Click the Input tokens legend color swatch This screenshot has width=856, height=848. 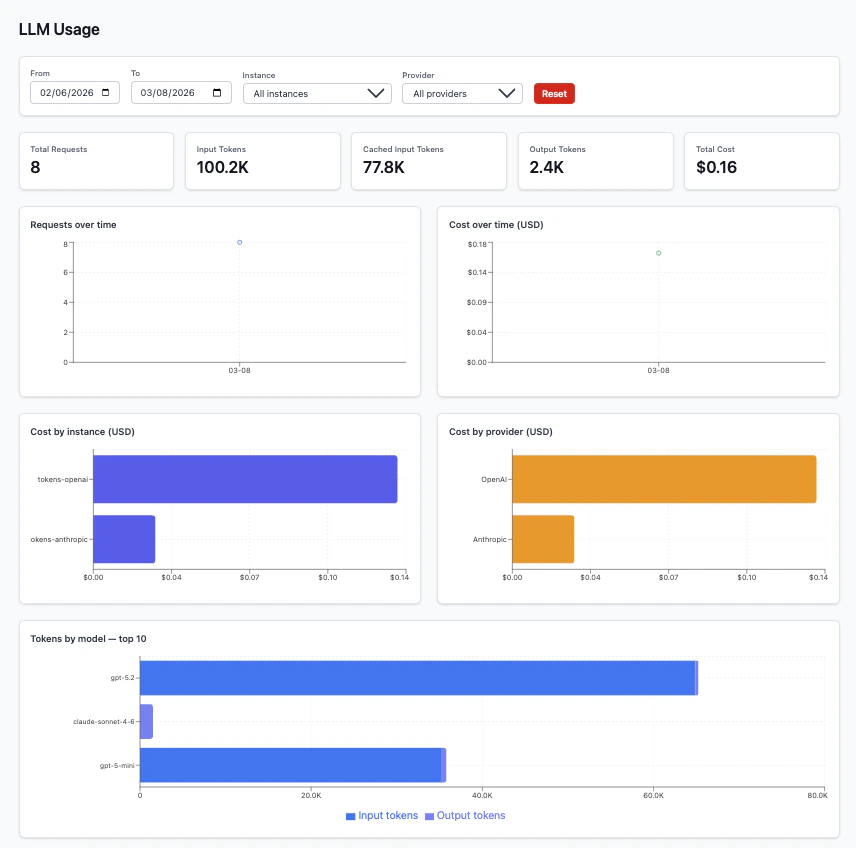[352, 815]
